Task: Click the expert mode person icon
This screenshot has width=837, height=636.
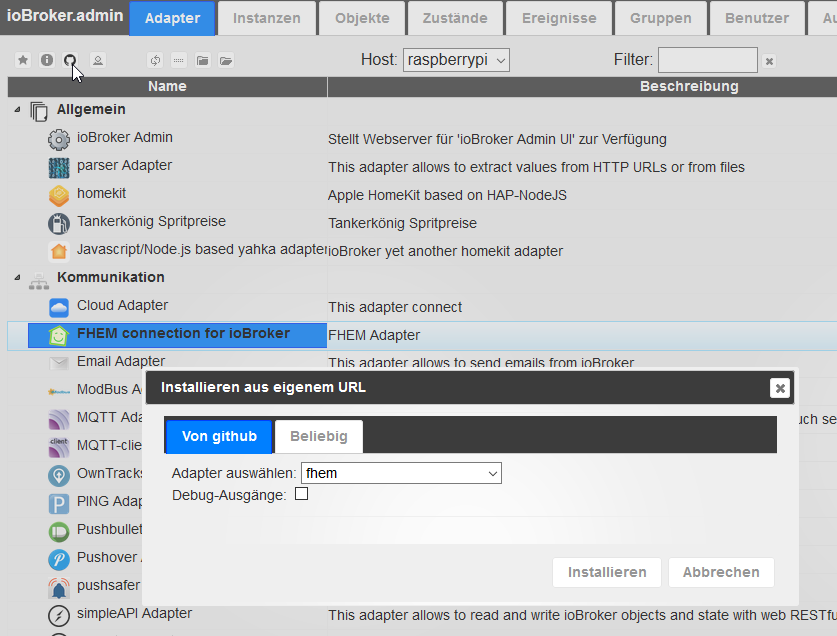Action: tap(98, 60)
